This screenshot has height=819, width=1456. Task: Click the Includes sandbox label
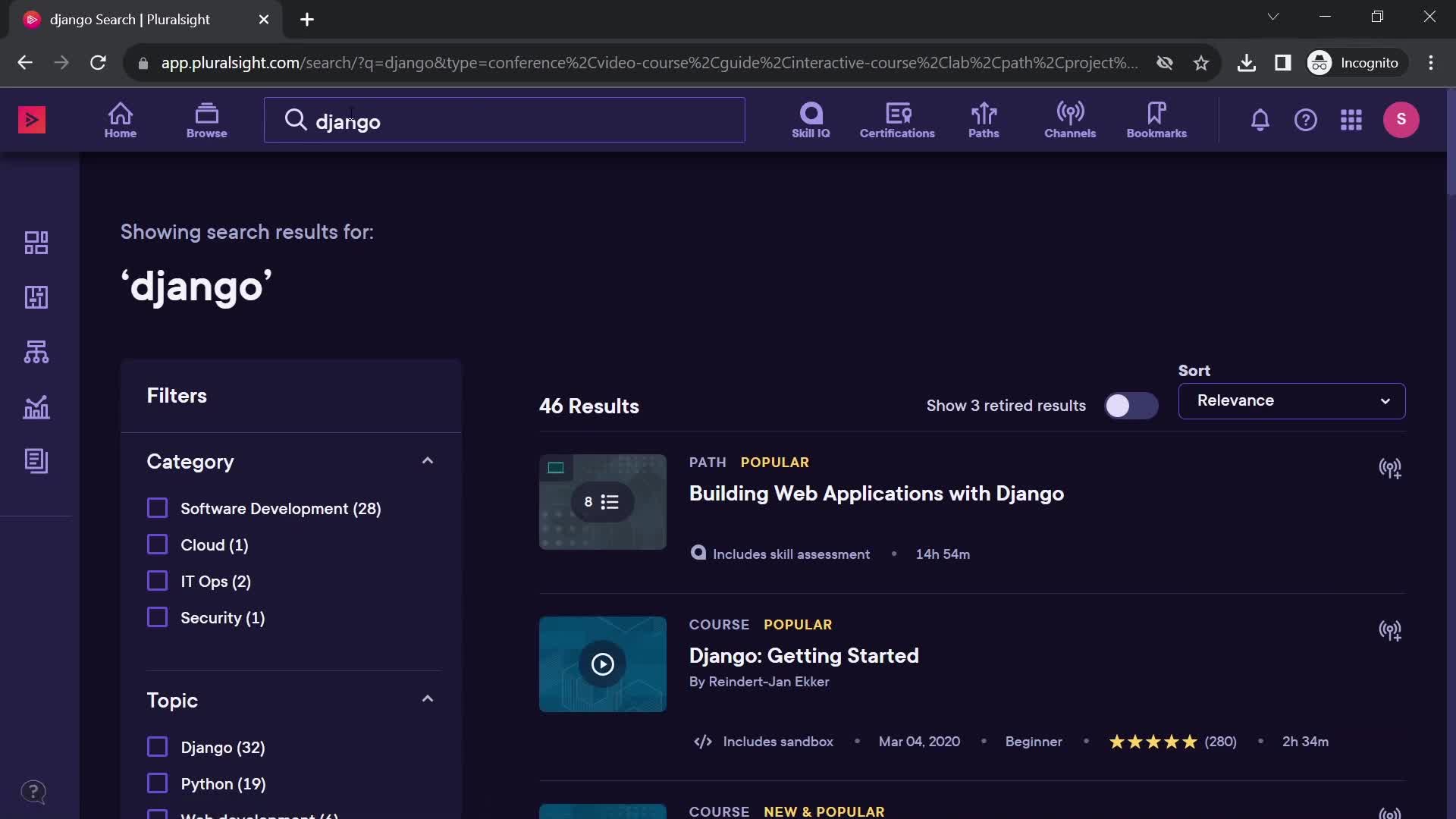(x=777, y=742)
